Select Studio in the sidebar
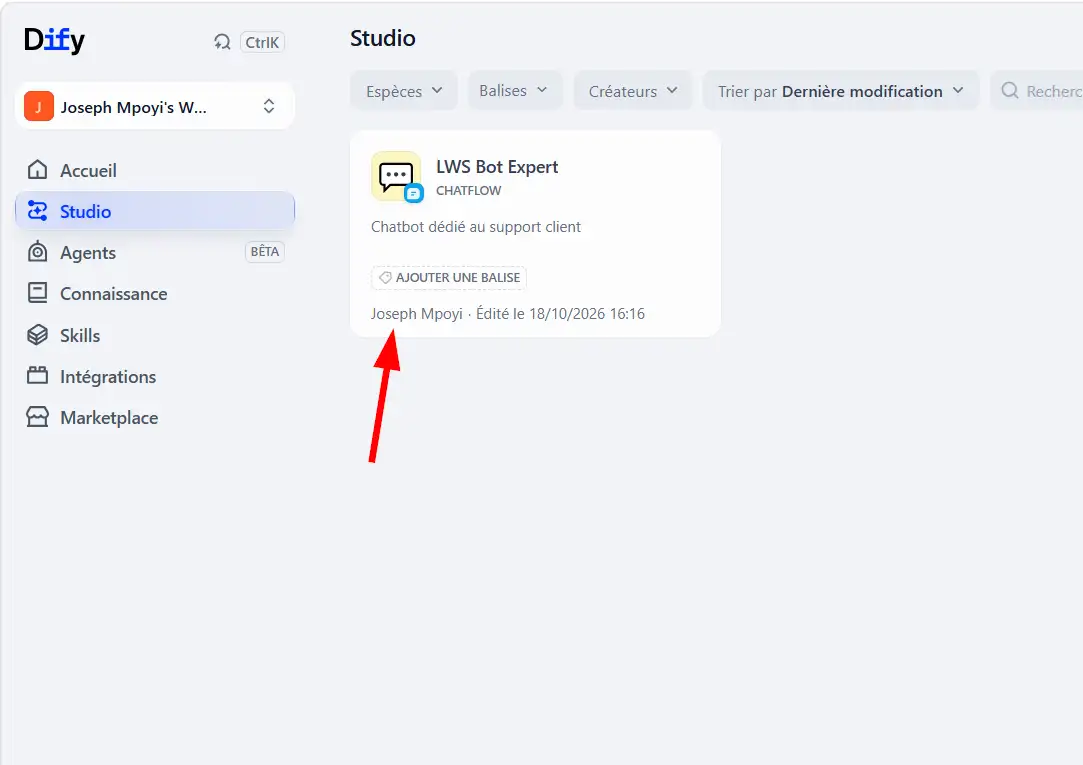Viewport: 1083px width, 765px height. [155, 211]
